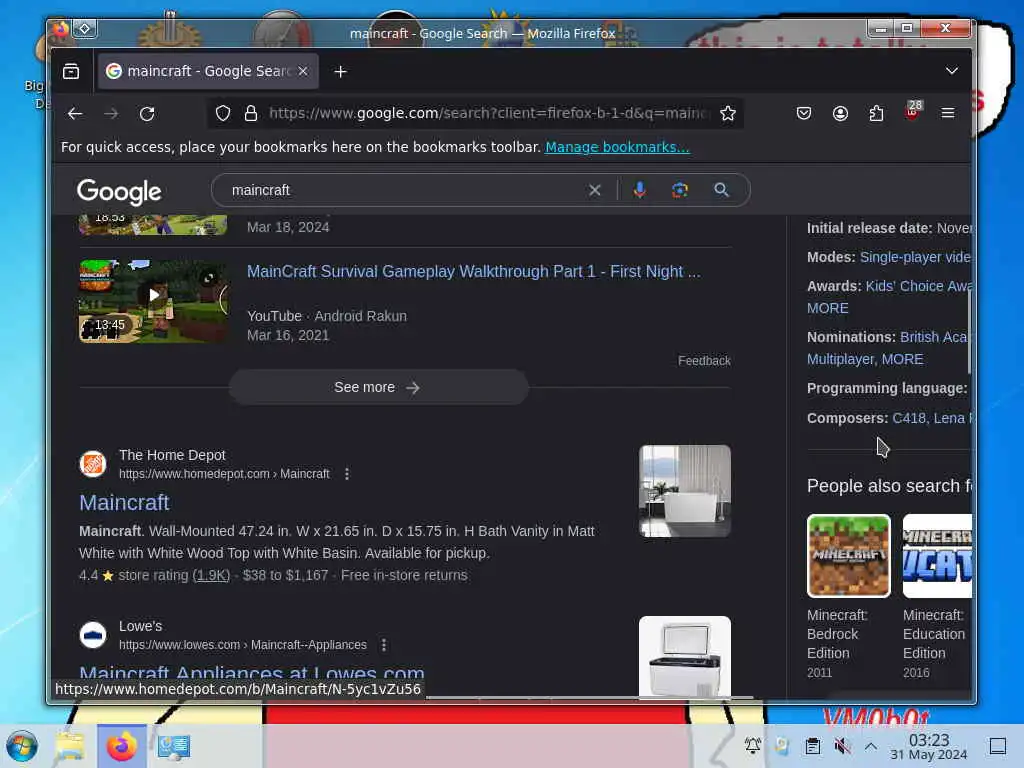The height and width of the screenshot is (768, 1024).
Task: Open Minecraft: Bedrock Edition thumbnail
Action: click(x=848, y=556)
